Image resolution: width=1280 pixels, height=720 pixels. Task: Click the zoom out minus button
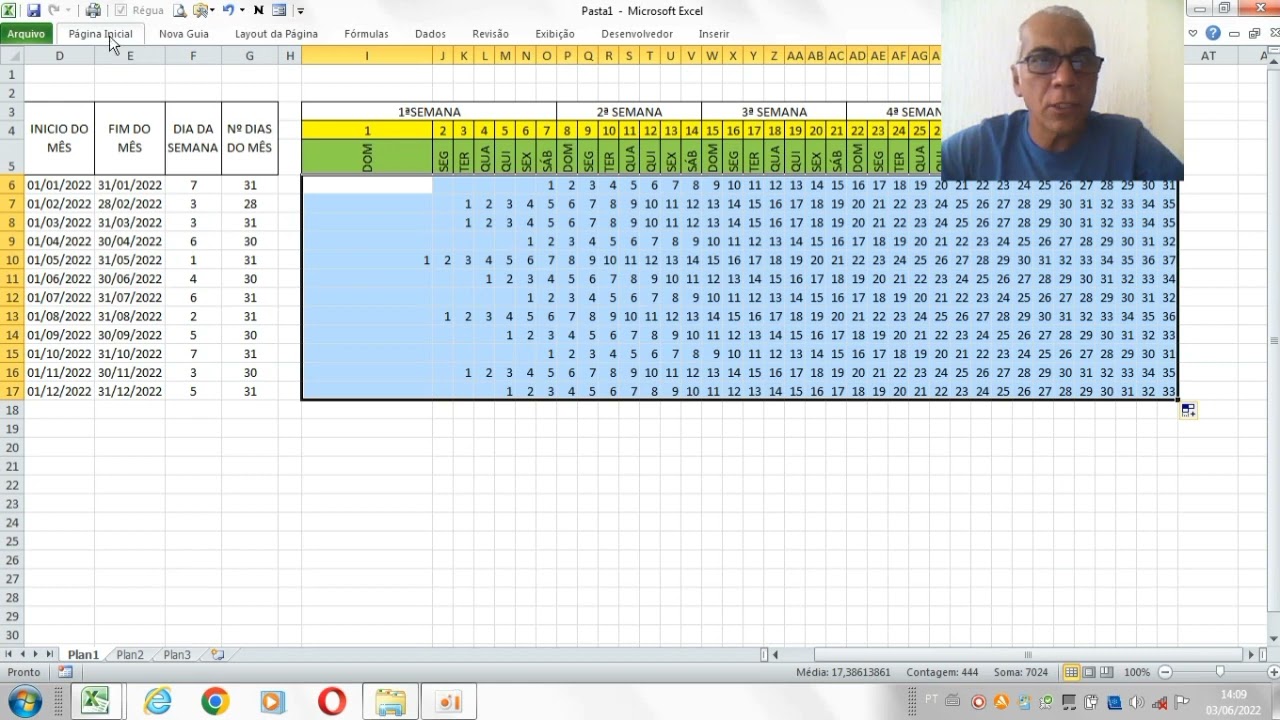coord(1164,672)
